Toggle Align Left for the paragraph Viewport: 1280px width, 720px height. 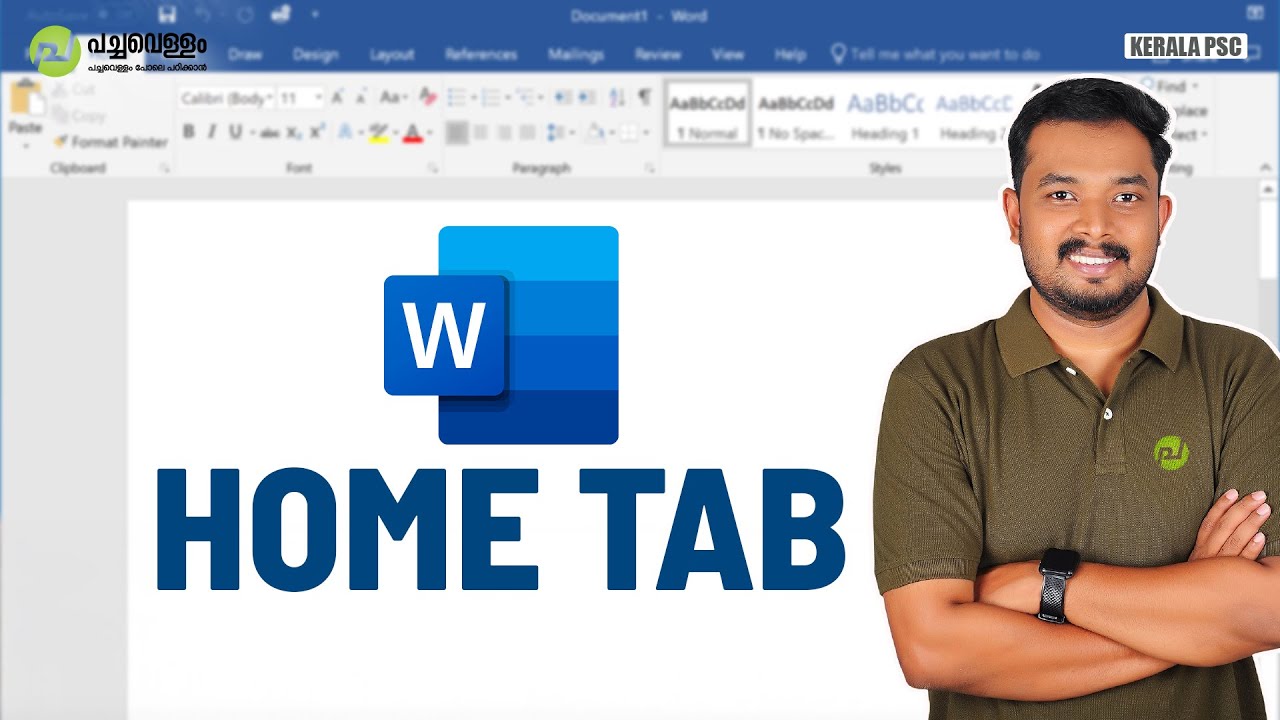(x=456, y=132)
